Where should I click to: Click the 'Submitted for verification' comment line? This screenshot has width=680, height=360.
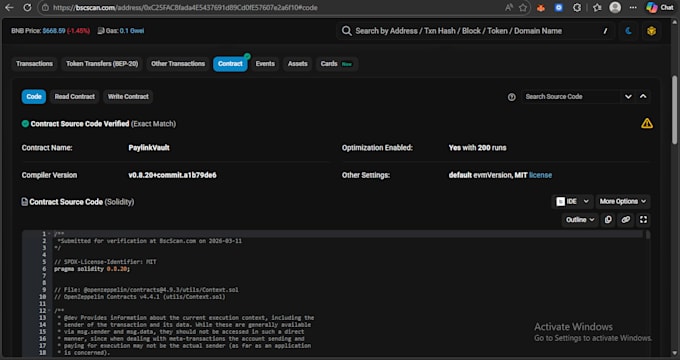(150, 241)
